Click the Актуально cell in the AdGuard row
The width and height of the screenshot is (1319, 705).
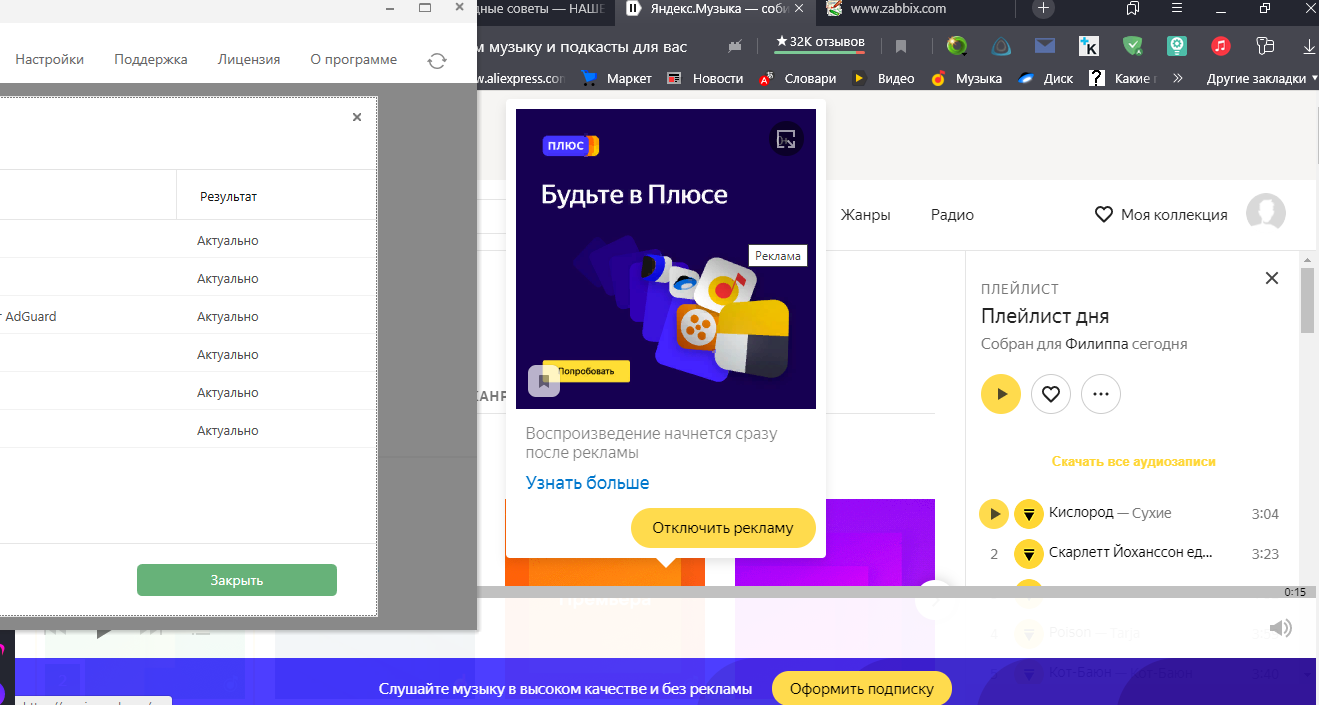tap(228, 317)
